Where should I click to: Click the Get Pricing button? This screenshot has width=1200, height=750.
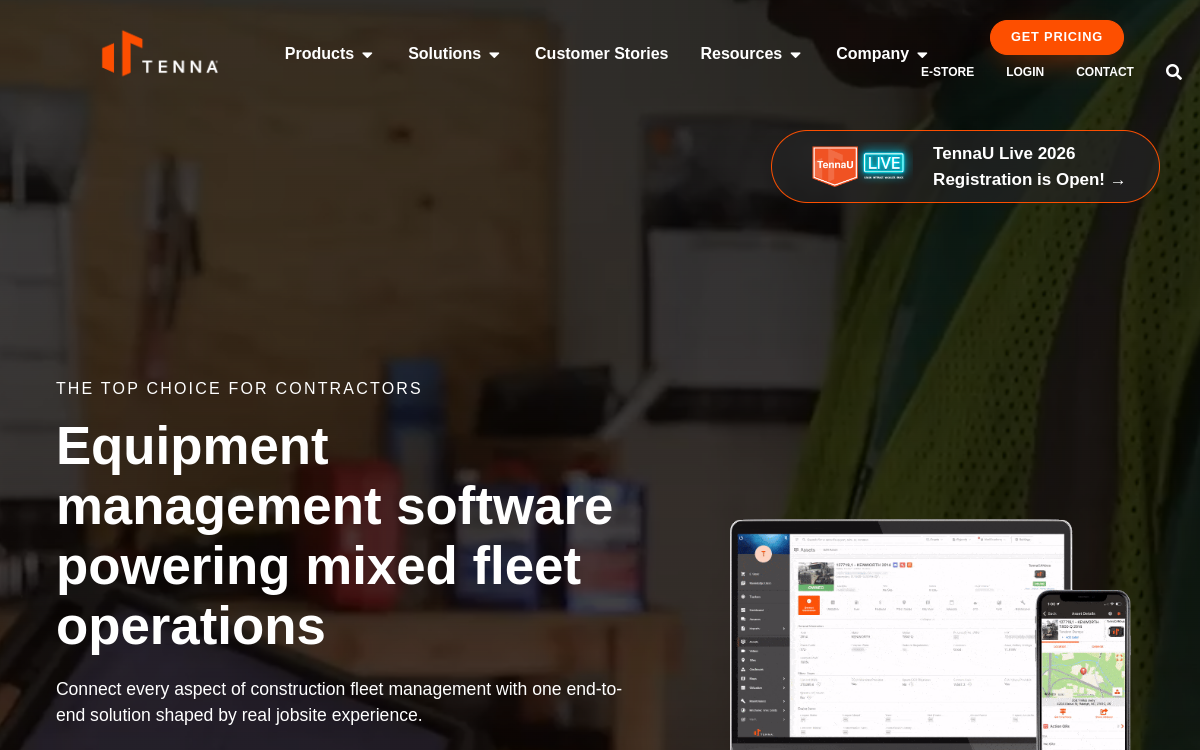click(1057, 37)
